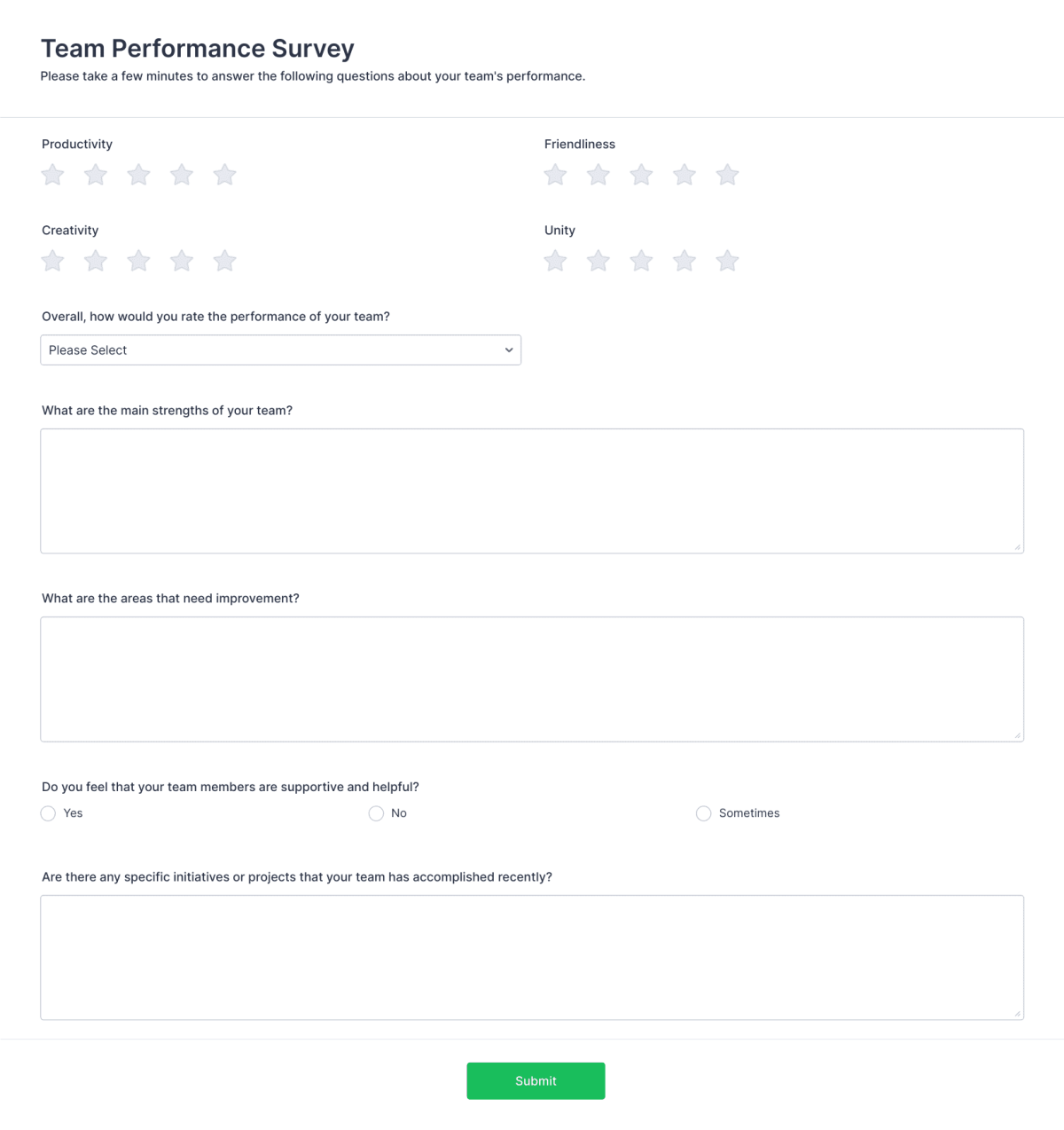The width and height of the screenshot is (1064, 1130).
Task: Open the overall team performance dropdown
Action: (x=280, y=349)
